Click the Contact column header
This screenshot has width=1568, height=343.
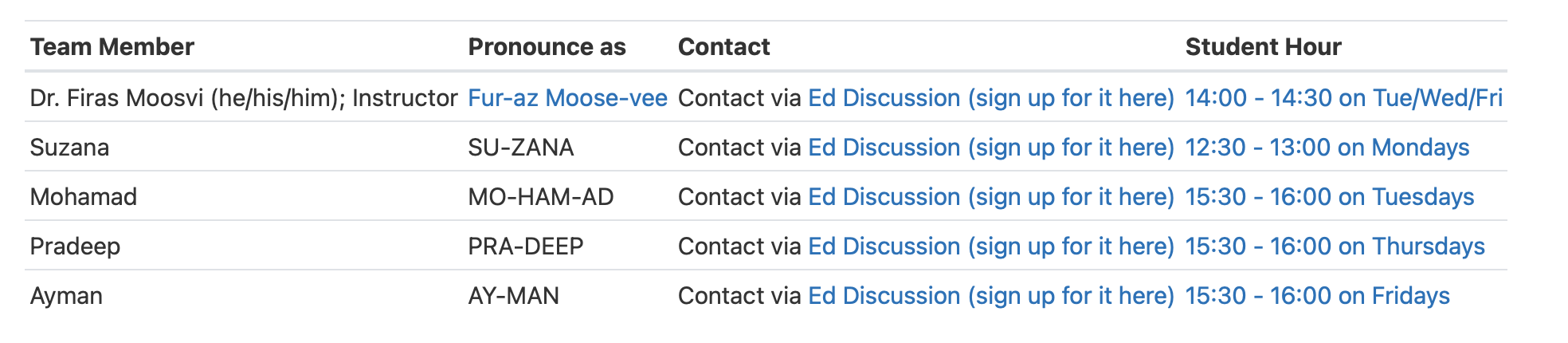724,47
